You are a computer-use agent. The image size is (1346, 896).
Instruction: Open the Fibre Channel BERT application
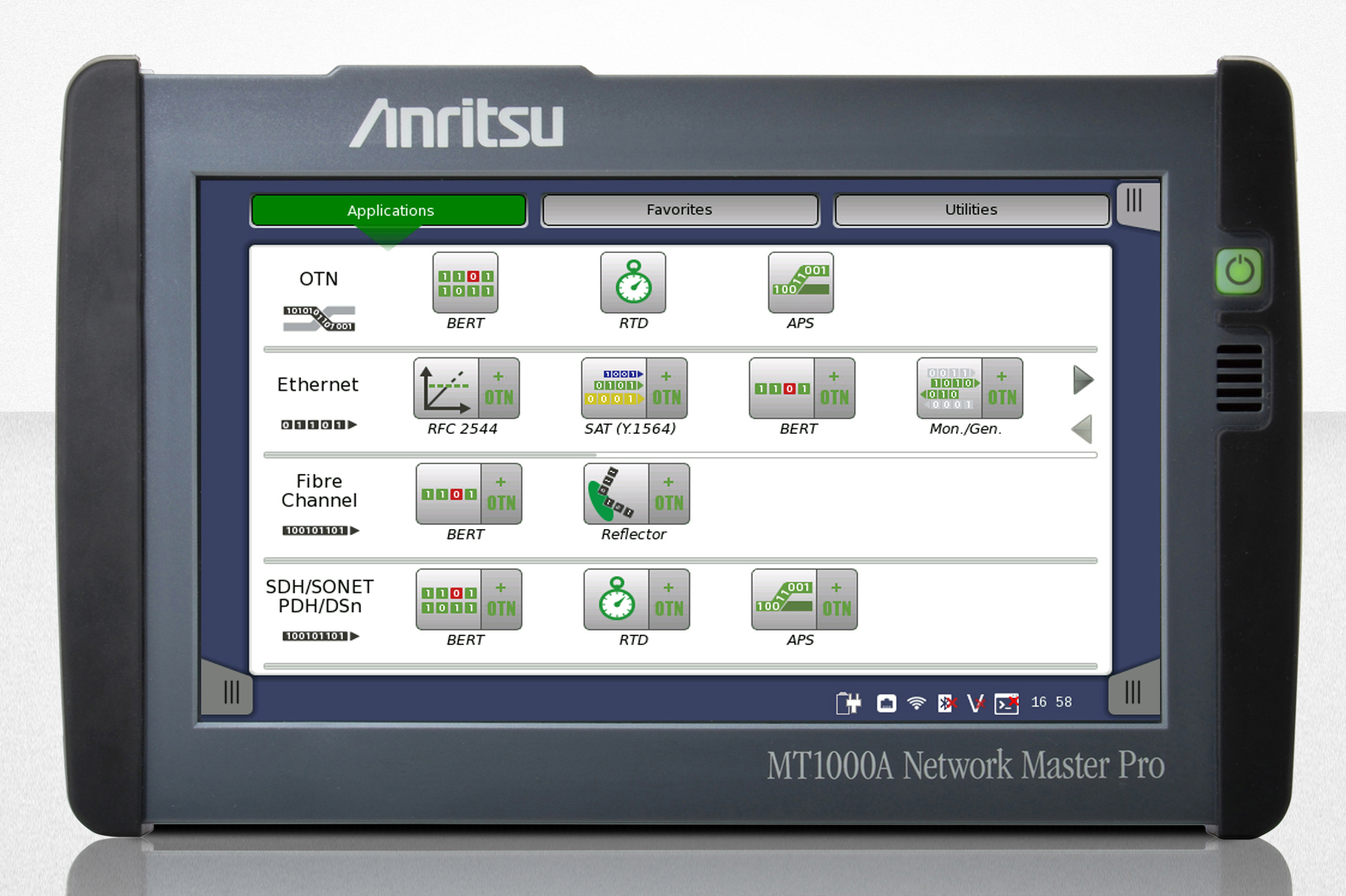click(x=449, y=494)
